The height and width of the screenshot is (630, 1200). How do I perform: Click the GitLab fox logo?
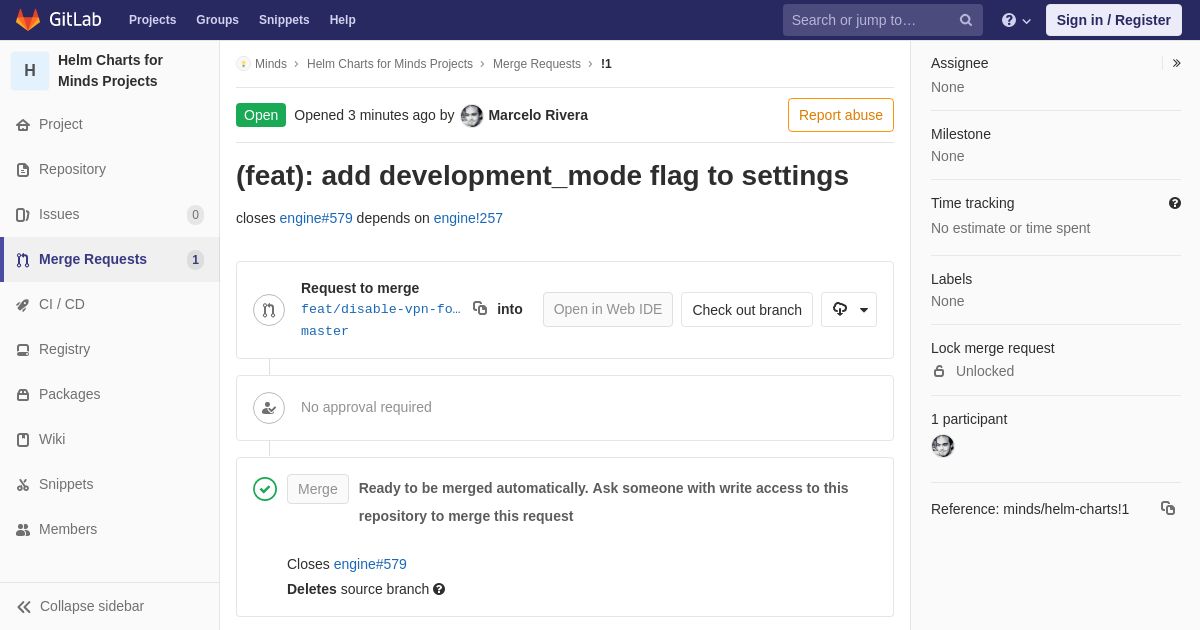pos(28,20)
